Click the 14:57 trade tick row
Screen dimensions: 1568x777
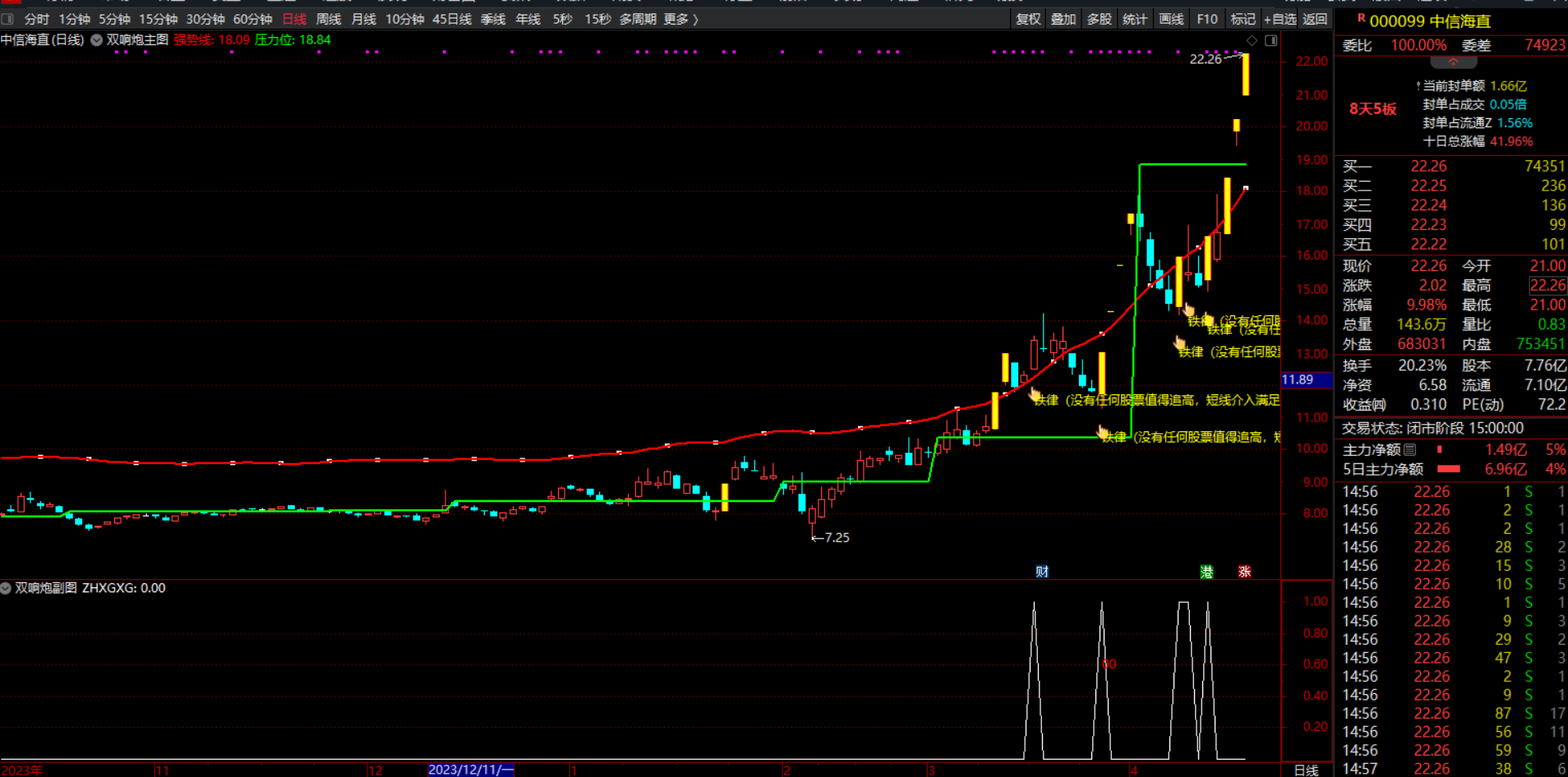(1453, 769)
